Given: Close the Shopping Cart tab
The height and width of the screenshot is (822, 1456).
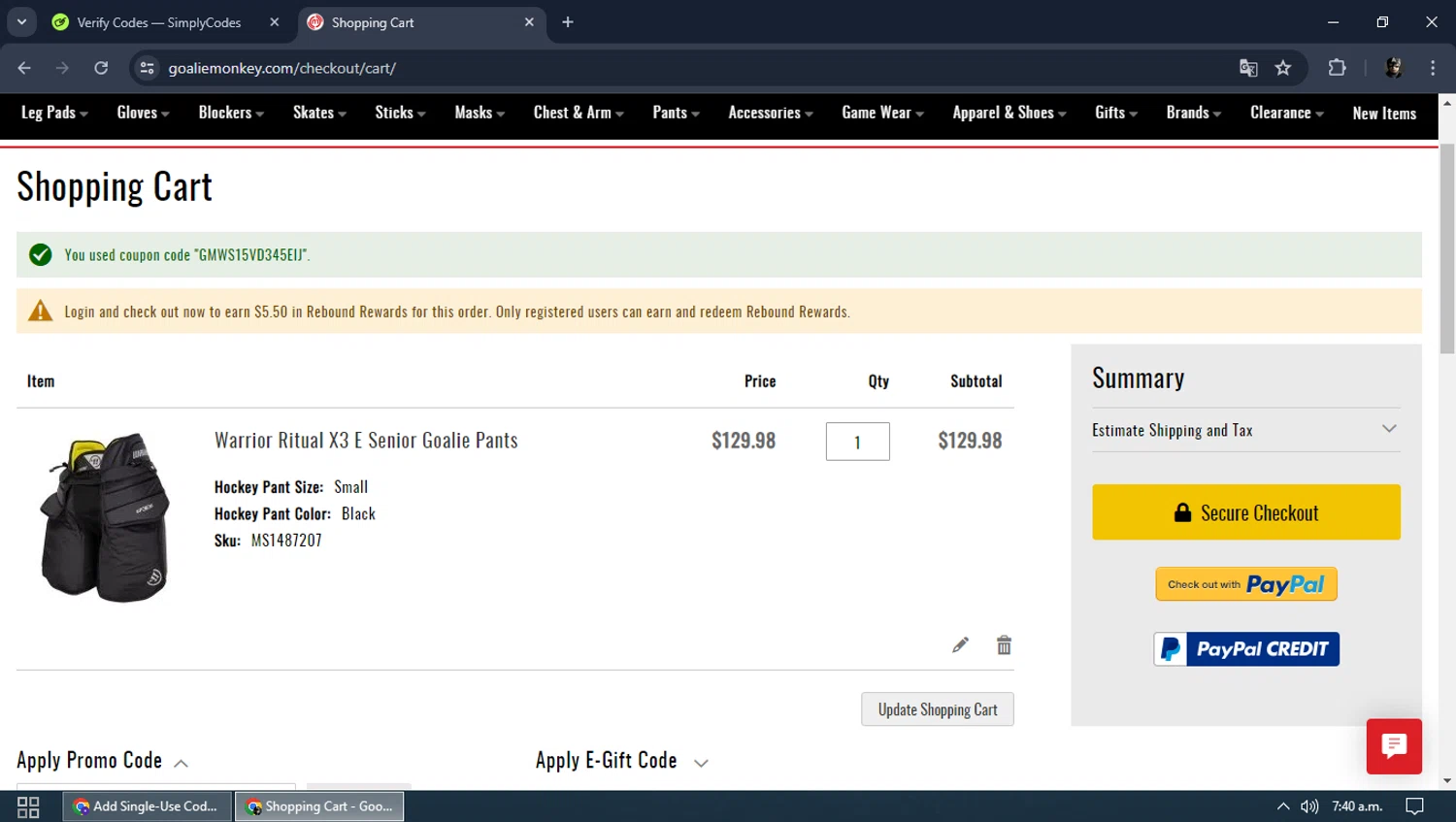Looking at the screenshot, I should point(529,22).
